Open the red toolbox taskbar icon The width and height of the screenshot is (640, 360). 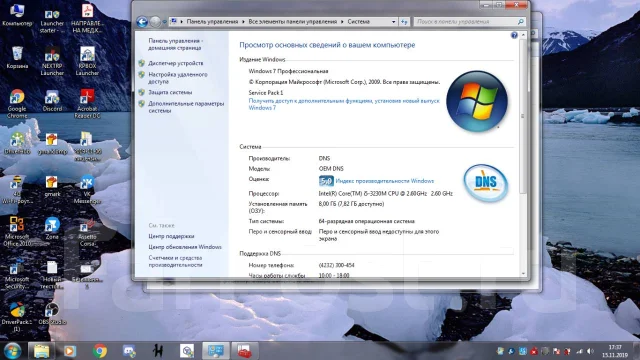pos(244,351)
